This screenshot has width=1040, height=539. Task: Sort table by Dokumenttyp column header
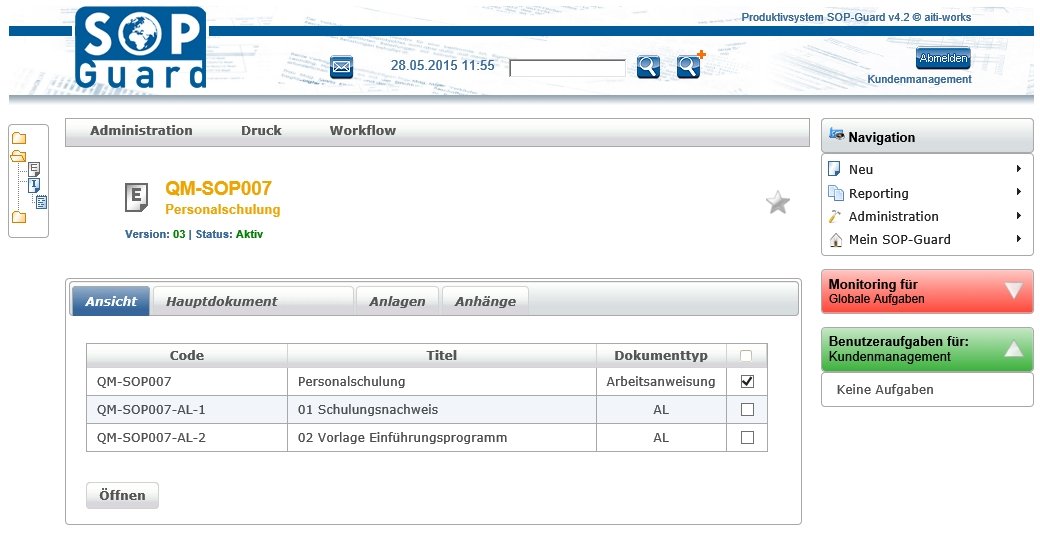click(x=661, y=355)
